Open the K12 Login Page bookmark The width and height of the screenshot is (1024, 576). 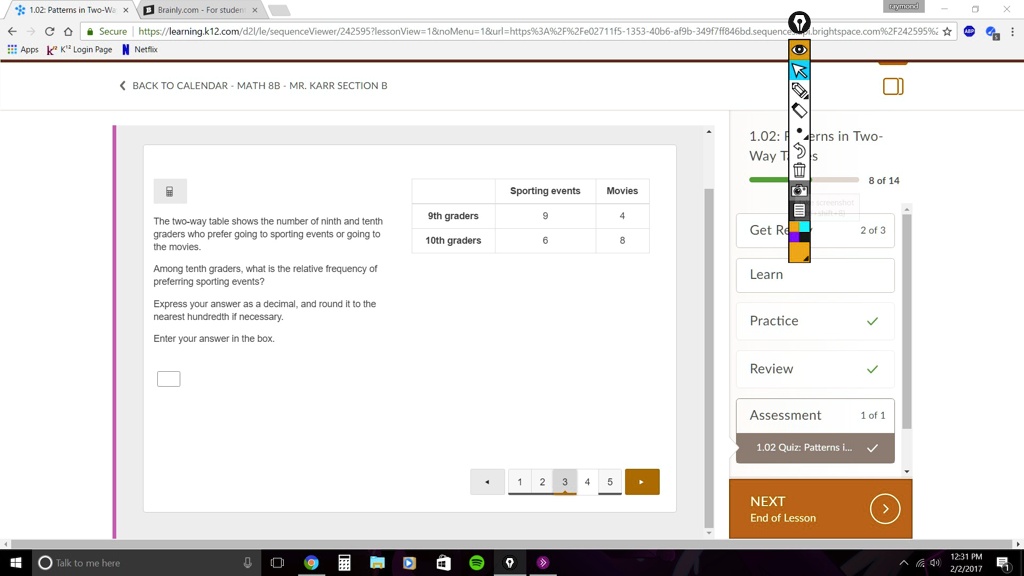tap(78, 49)
